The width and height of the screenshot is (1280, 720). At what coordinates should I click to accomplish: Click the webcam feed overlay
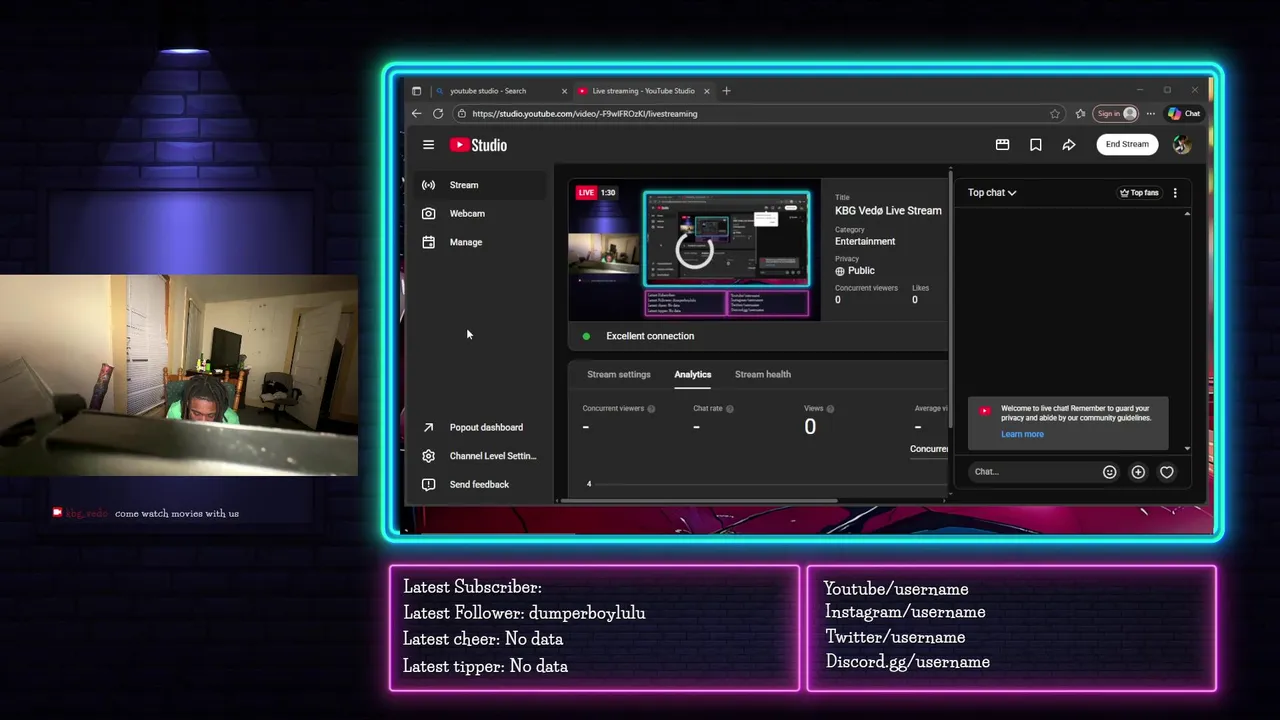coord(179,375)
